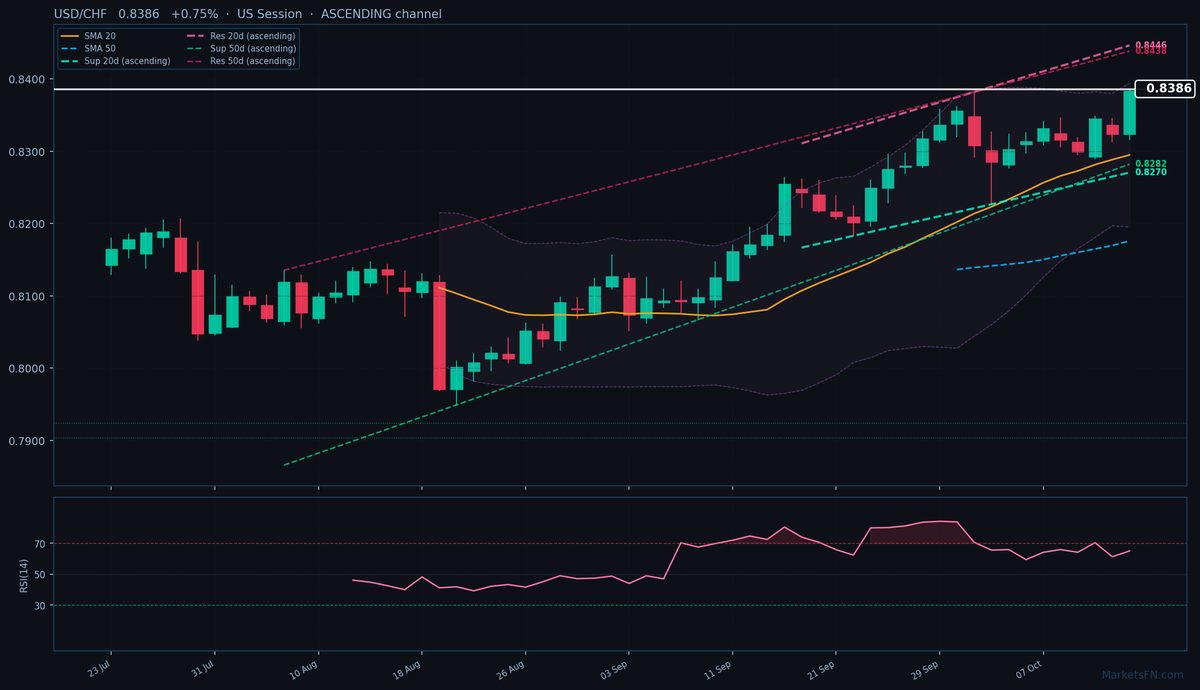The image size is (1200, 690).
Task: Click the 0.8400 price axis label
Action: tap(27, 80)
